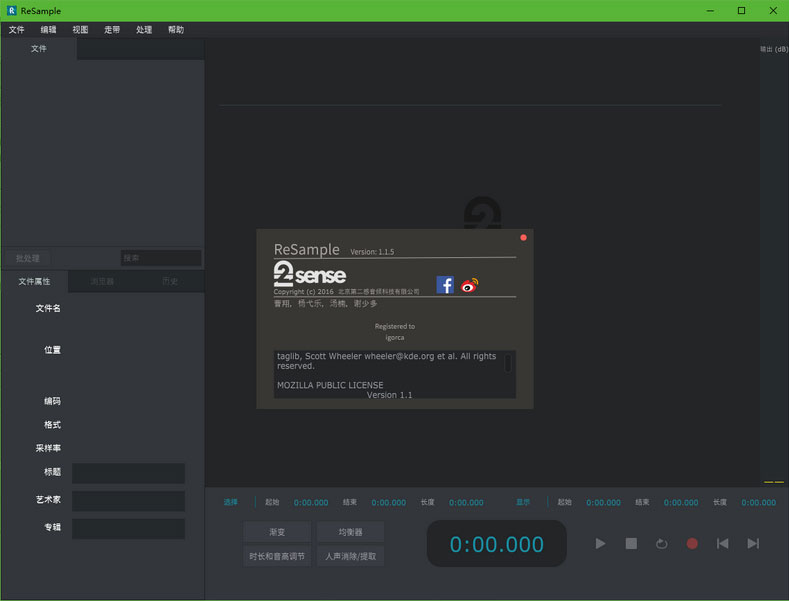Close the About dialog with red dot
The image size is (789, 601).
click(523, 238)
